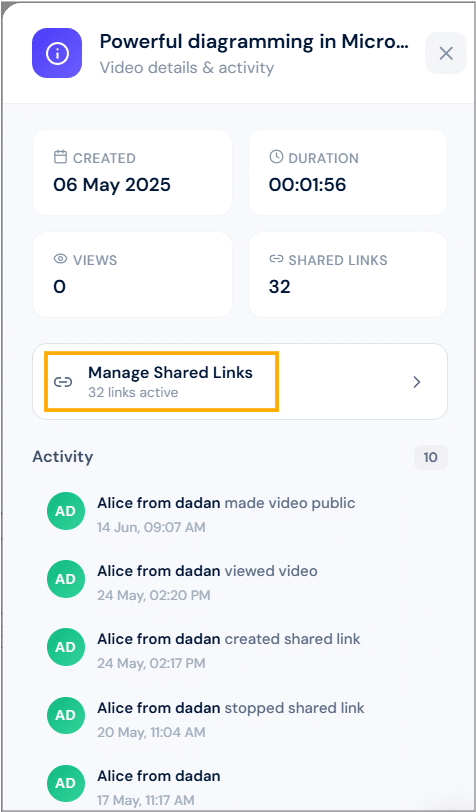Click the timestamp '20 May, 11:04 AM'
The height and width of the screenshot is (812, 476).
[151, 732]
